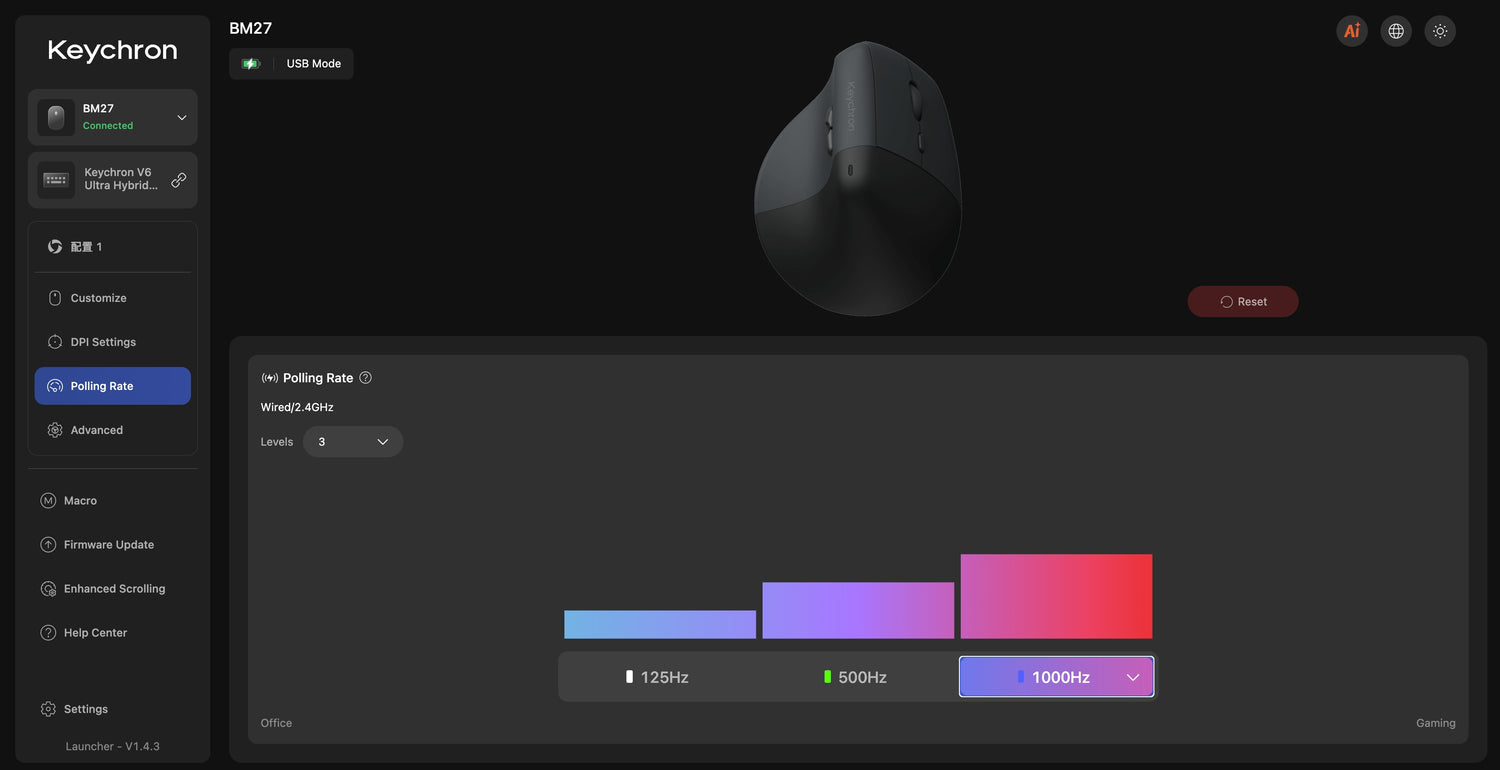The image size is (1500, 770).
Task: Click the Help Center question icon
Action: pos(48,633)
